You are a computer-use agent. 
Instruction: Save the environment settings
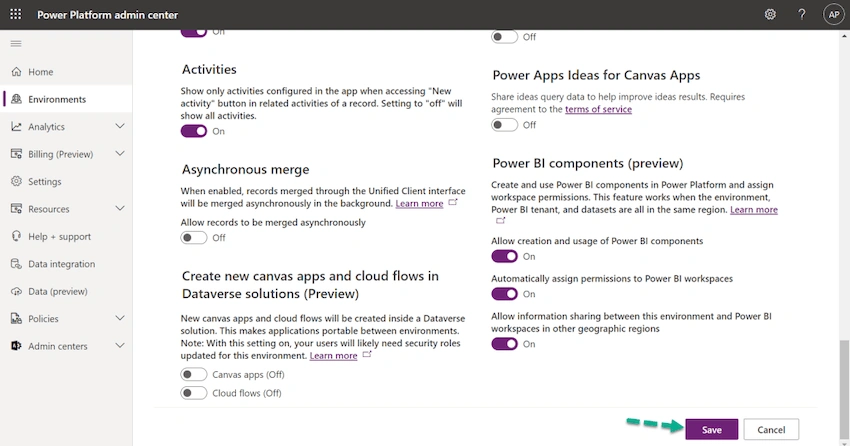point(711,430)
